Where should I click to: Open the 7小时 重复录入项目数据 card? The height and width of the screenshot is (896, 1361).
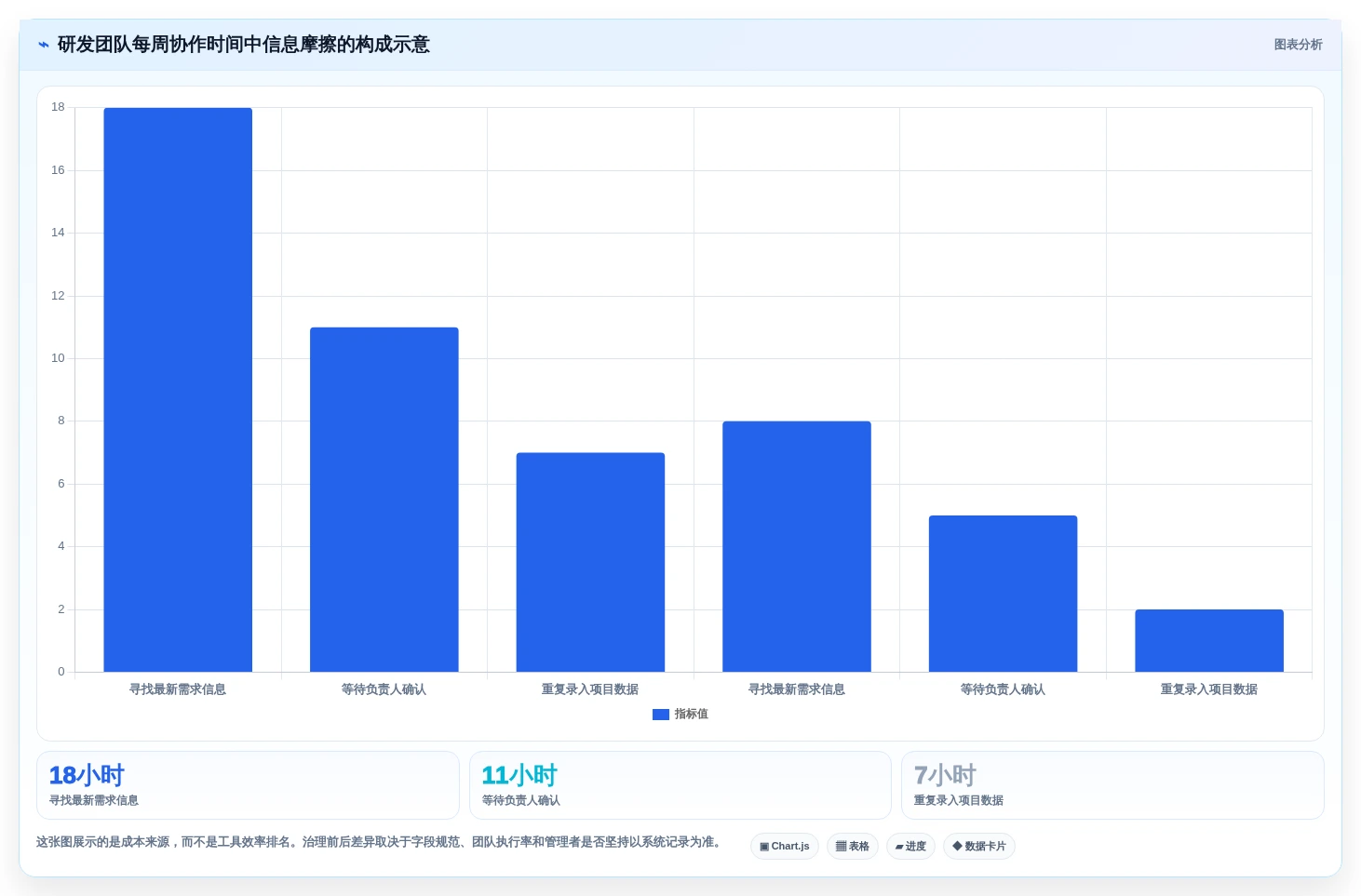click(x=1112, y=785)
